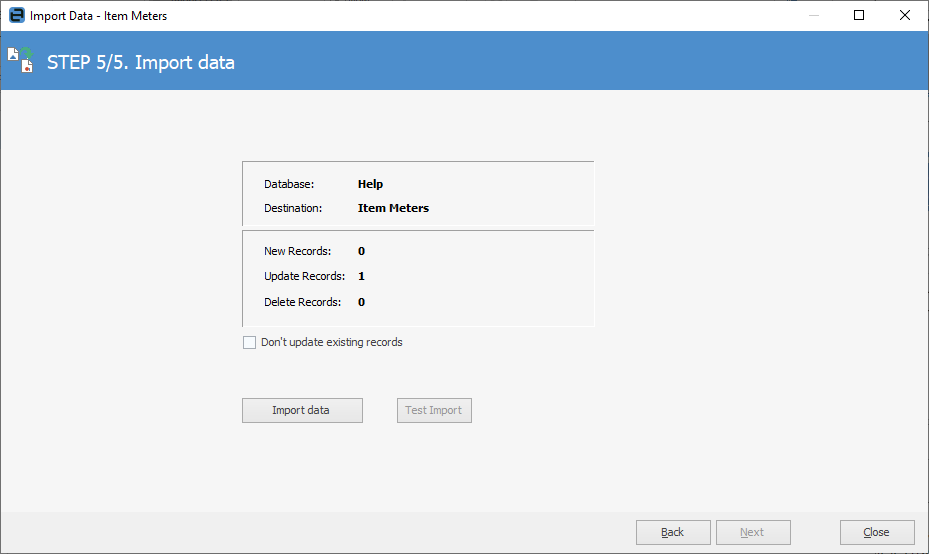
Task: Click the 'Import Data - Item Meters' window title
Action: tap(98, 16)
